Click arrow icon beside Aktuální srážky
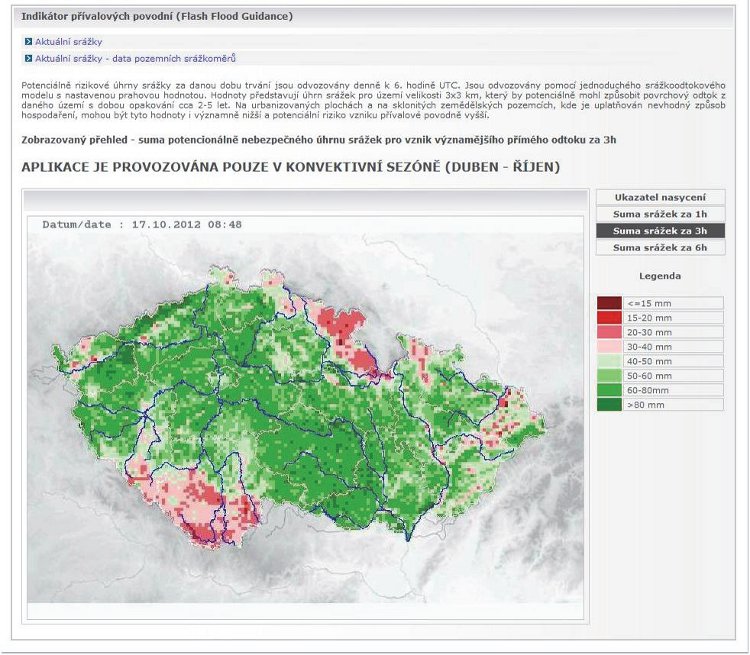Image resolution: width=750 pixels, height=655 pixels. (x=28, y=42)
